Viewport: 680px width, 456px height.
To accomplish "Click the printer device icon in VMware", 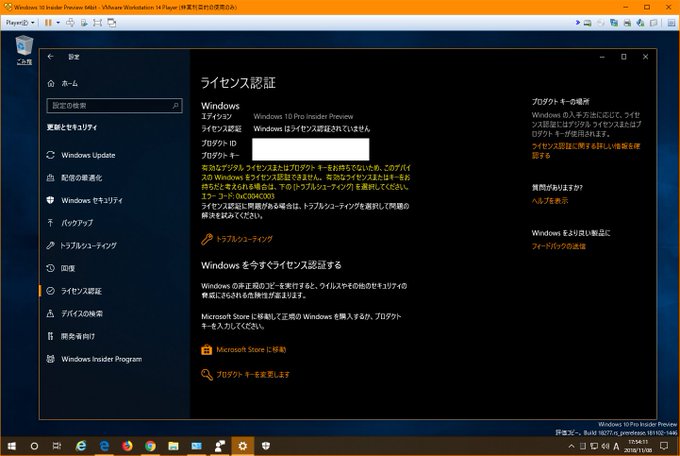I will pyautogui.click(x=627, y=23).
